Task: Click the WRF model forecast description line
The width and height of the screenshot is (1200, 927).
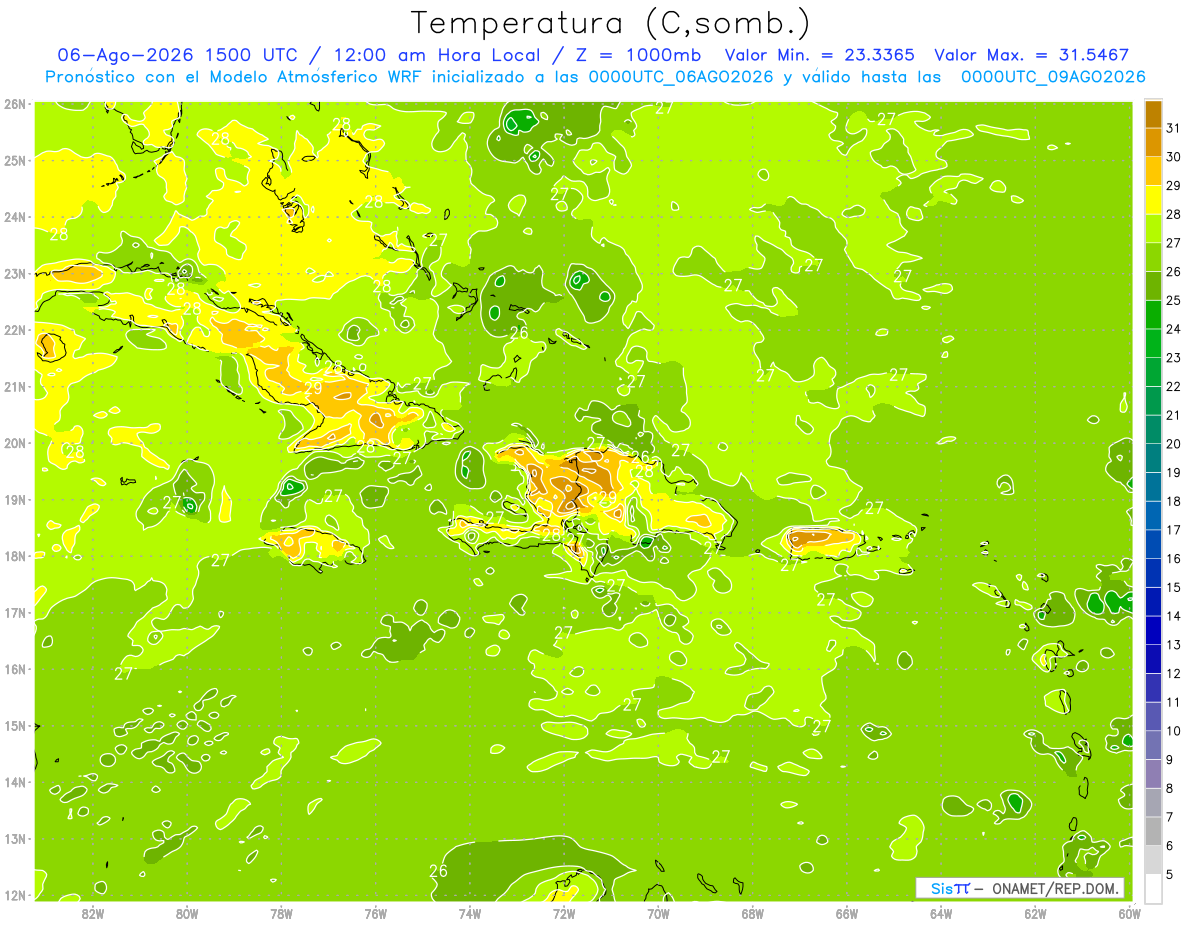Action: tap(595, 76)
